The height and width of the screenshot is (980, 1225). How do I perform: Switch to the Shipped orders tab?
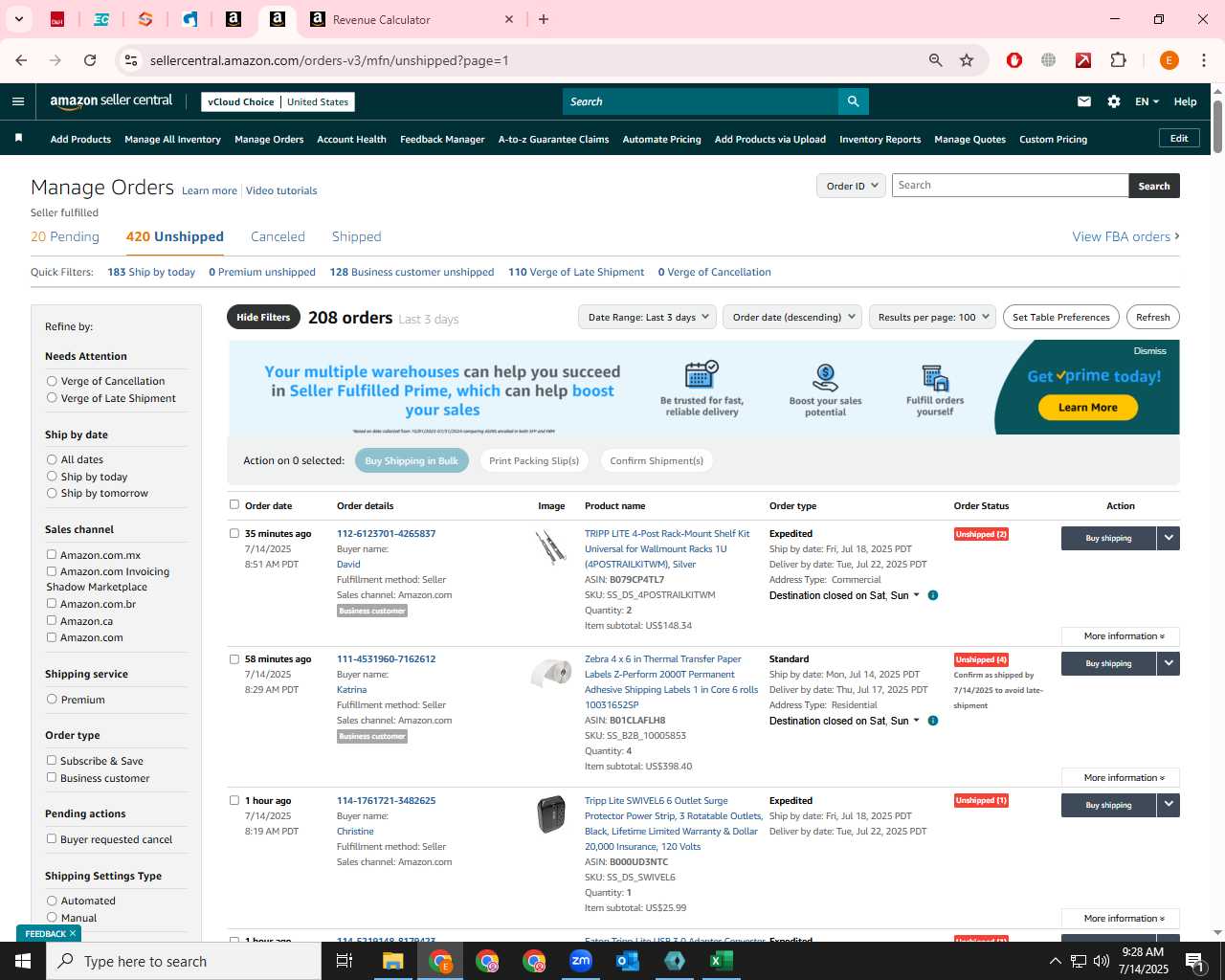tap(356, 236)
